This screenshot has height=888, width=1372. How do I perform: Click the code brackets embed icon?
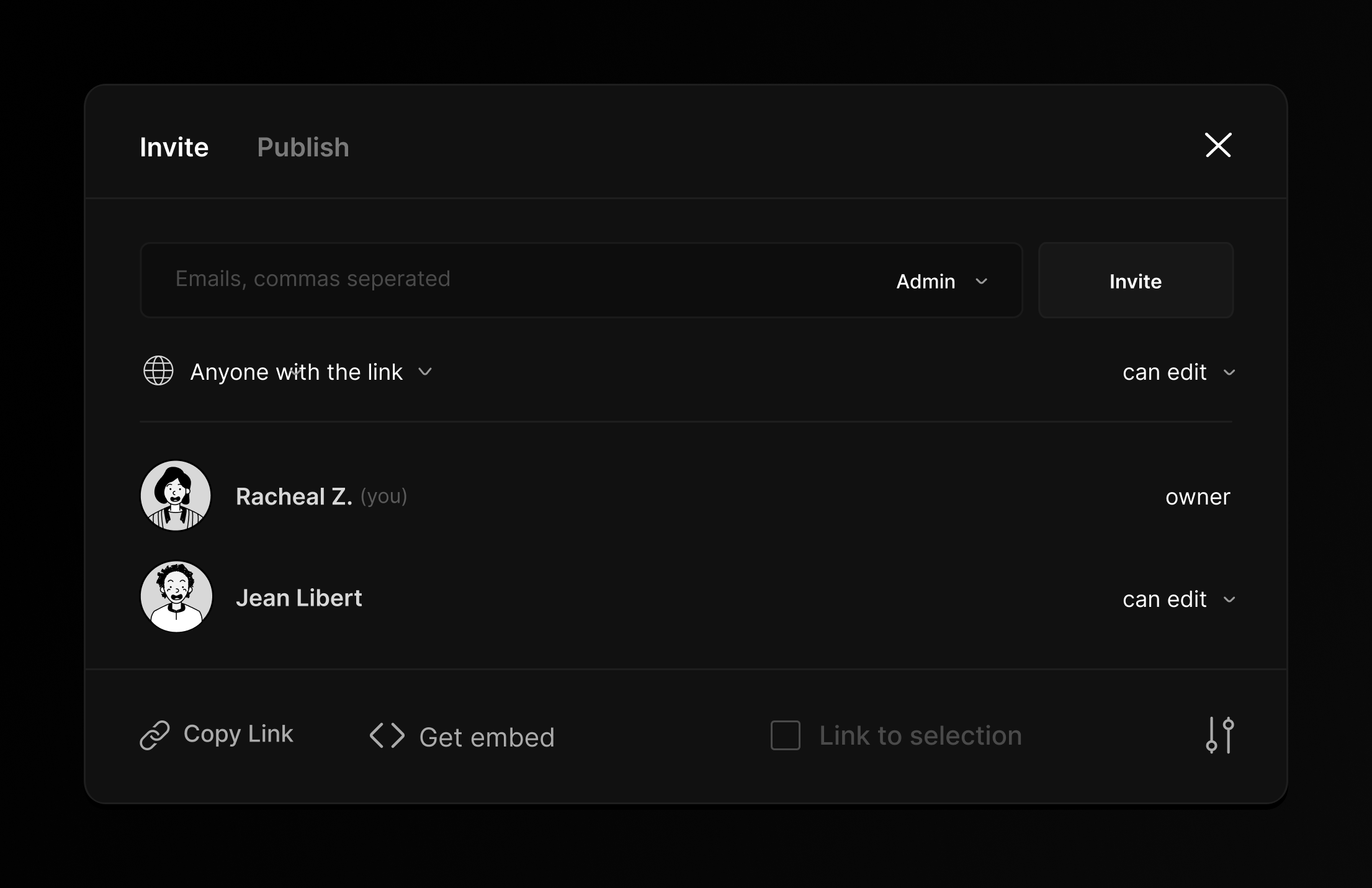(x=387, y=735)
